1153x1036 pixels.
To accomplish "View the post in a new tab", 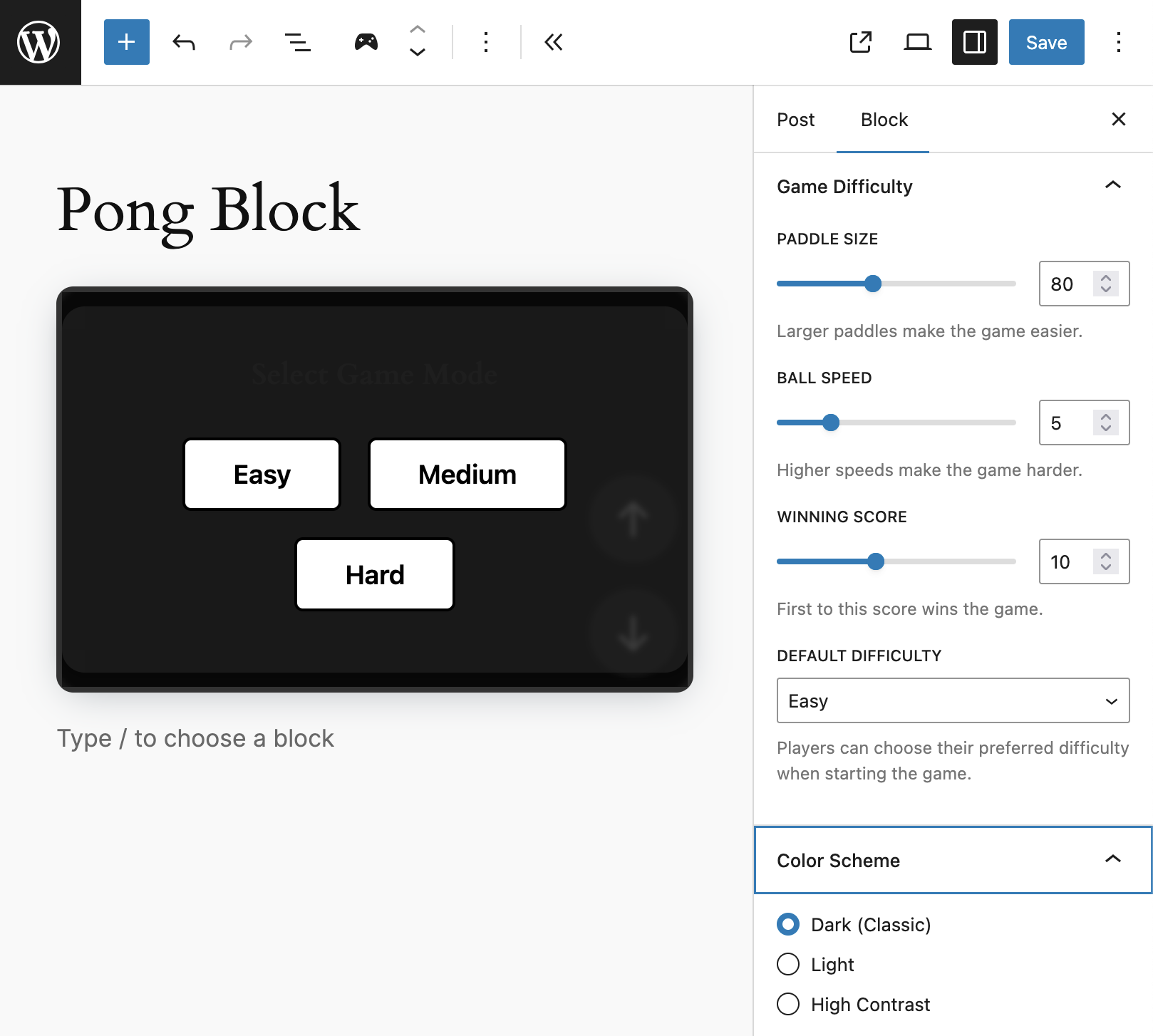I will 861,42.
